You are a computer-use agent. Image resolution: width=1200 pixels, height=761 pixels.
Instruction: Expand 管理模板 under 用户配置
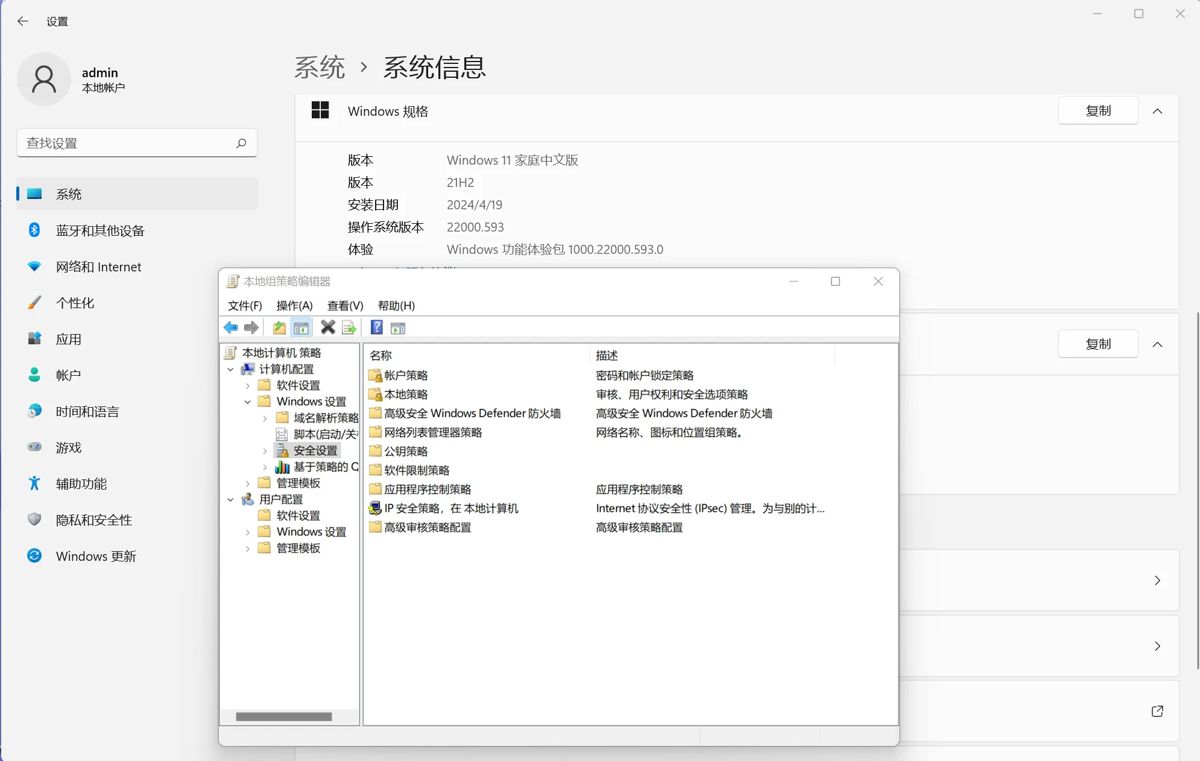pos(248,548)
